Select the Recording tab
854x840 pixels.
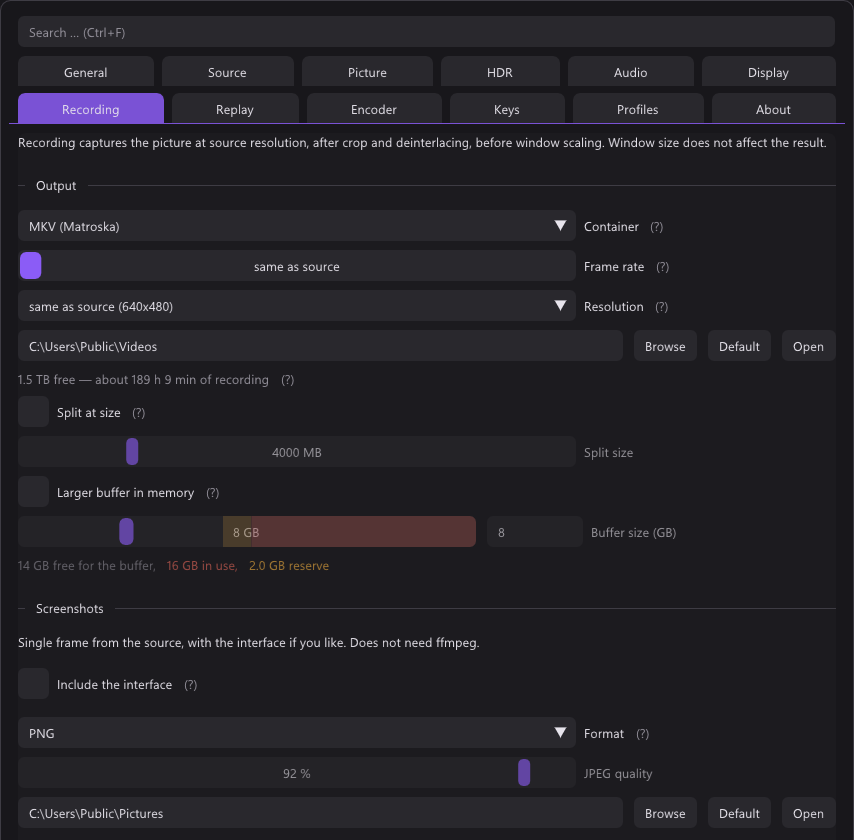pyautogui.click(x=90, y=108)
